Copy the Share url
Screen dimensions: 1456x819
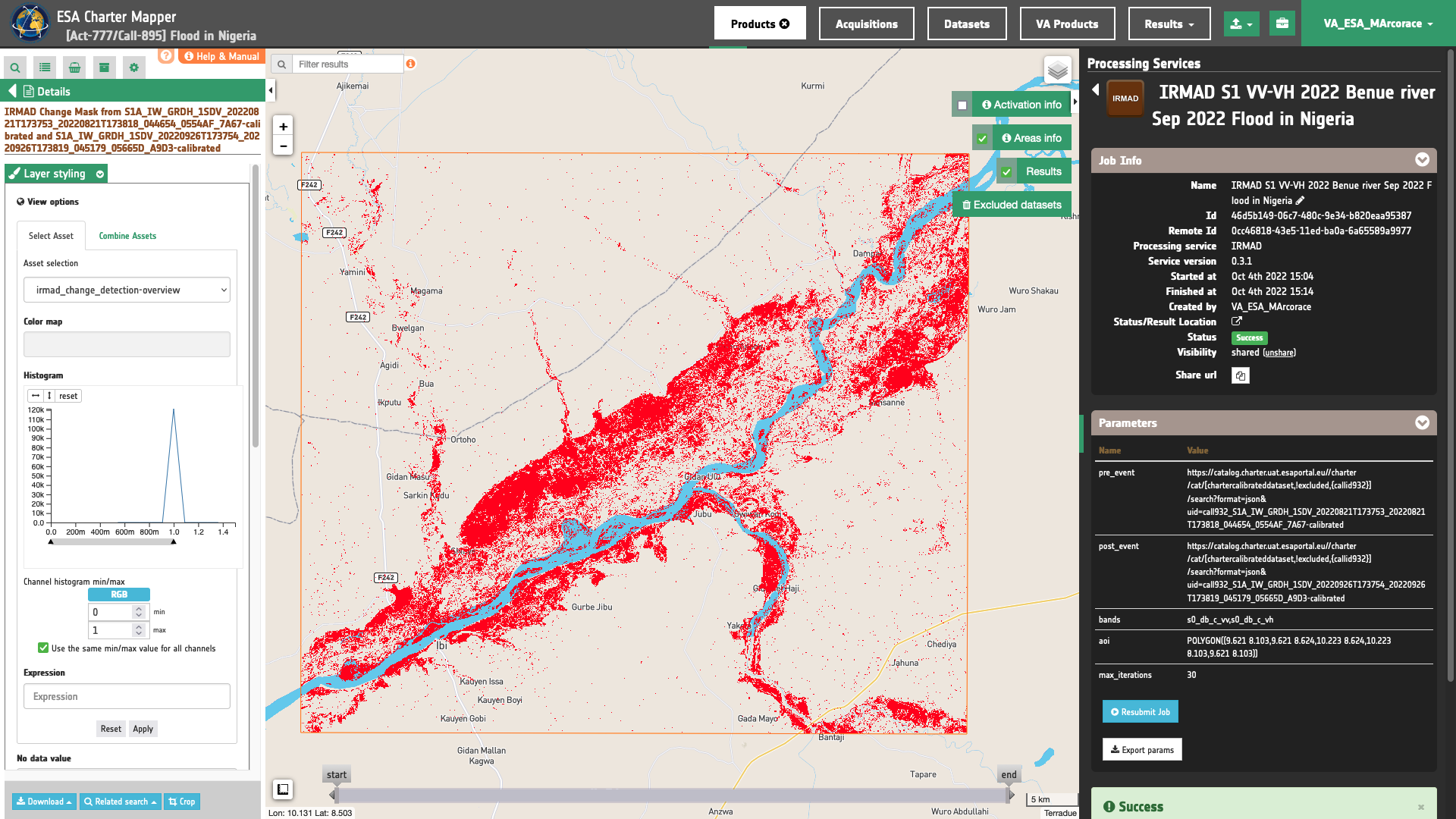coord(1241,375)
